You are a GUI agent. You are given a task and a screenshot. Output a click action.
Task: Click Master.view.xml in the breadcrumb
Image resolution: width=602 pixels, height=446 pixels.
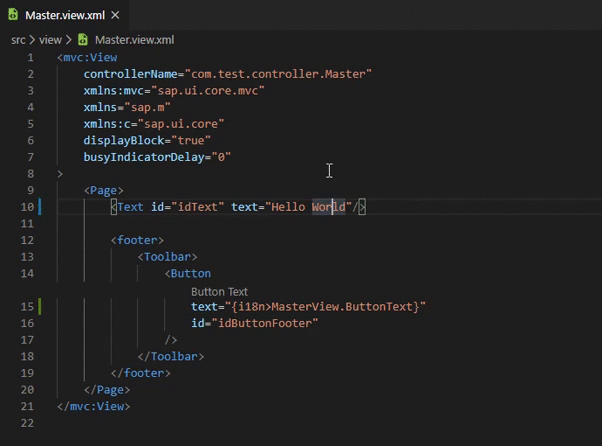tap(135, 40)
